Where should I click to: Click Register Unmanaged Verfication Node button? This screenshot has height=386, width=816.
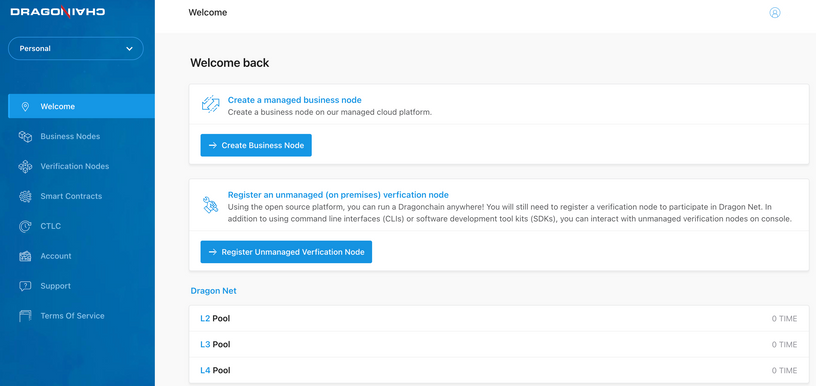(x=286, y=252)
